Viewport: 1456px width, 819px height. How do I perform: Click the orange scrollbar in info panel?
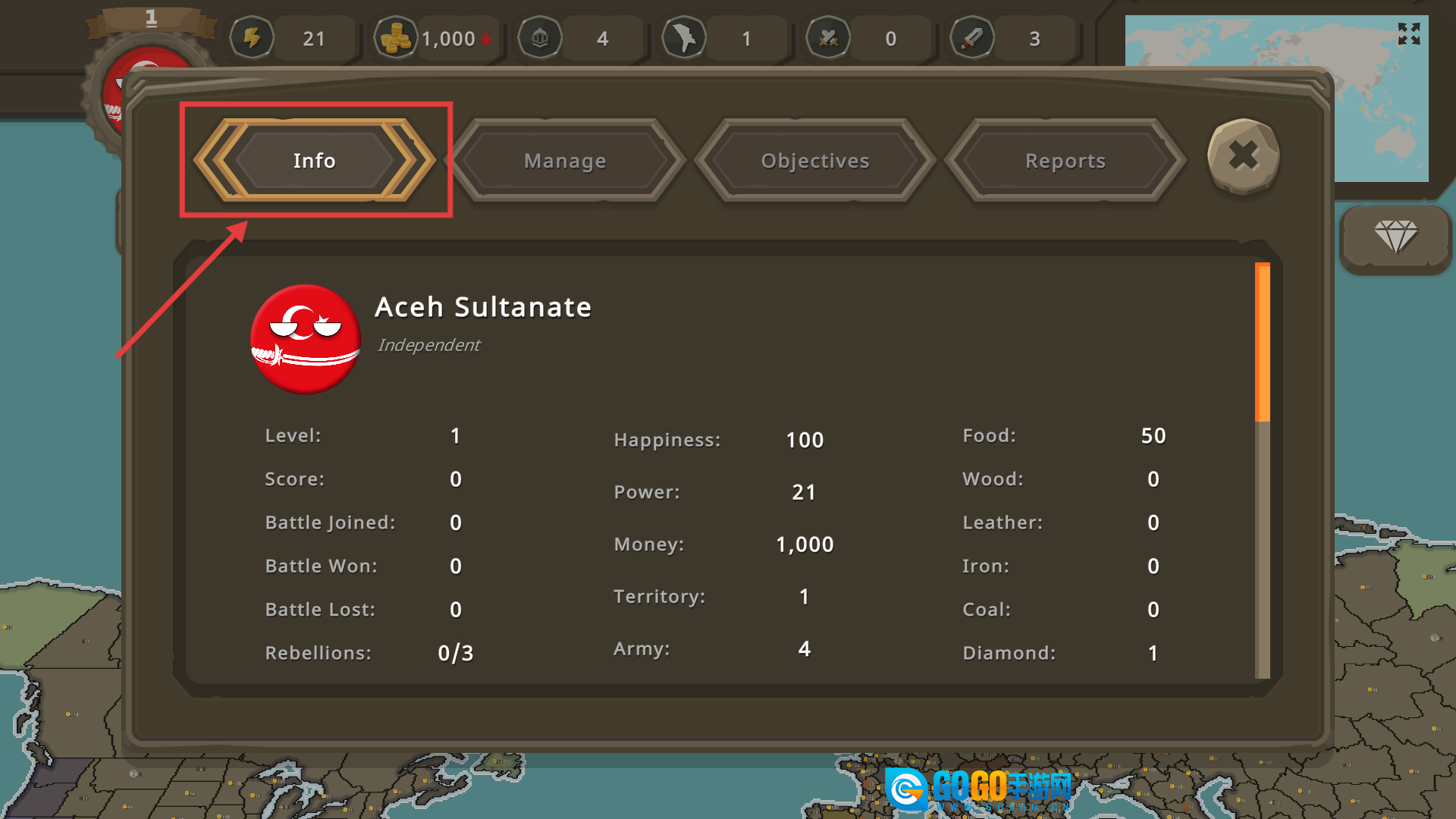[1263, 342]
